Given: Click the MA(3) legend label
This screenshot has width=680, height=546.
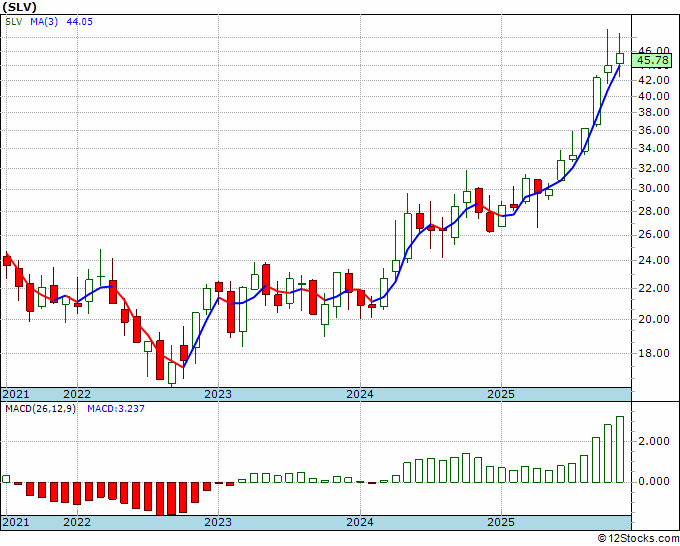Looking at the screenshot, I should 44,22.
